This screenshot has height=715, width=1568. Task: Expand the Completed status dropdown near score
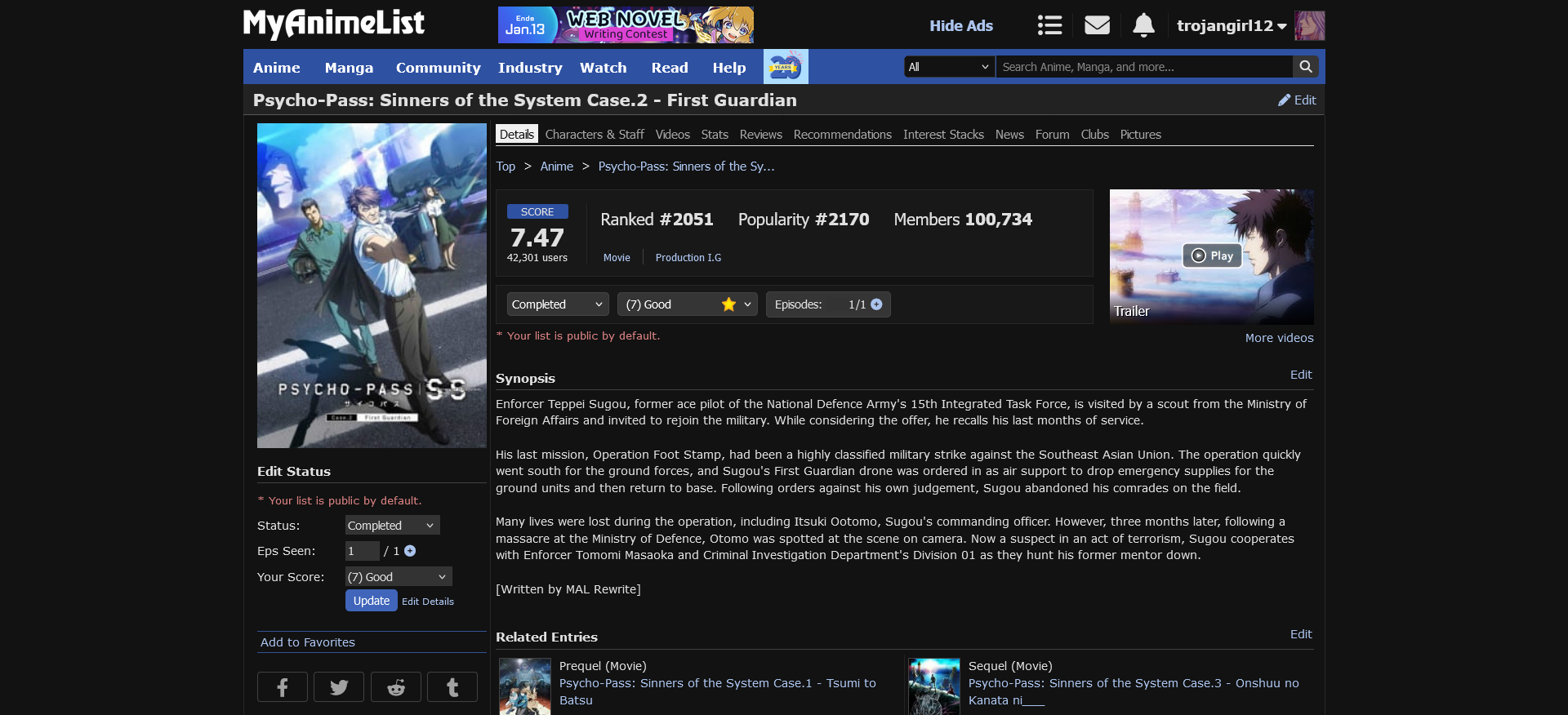coord(558,304)
